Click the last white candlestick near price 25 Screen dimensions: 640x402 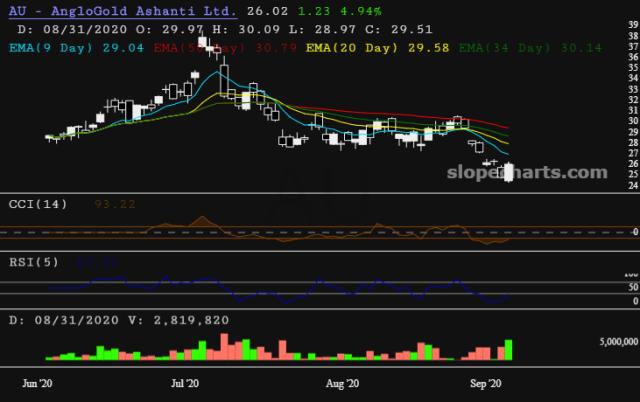point(509,172)
